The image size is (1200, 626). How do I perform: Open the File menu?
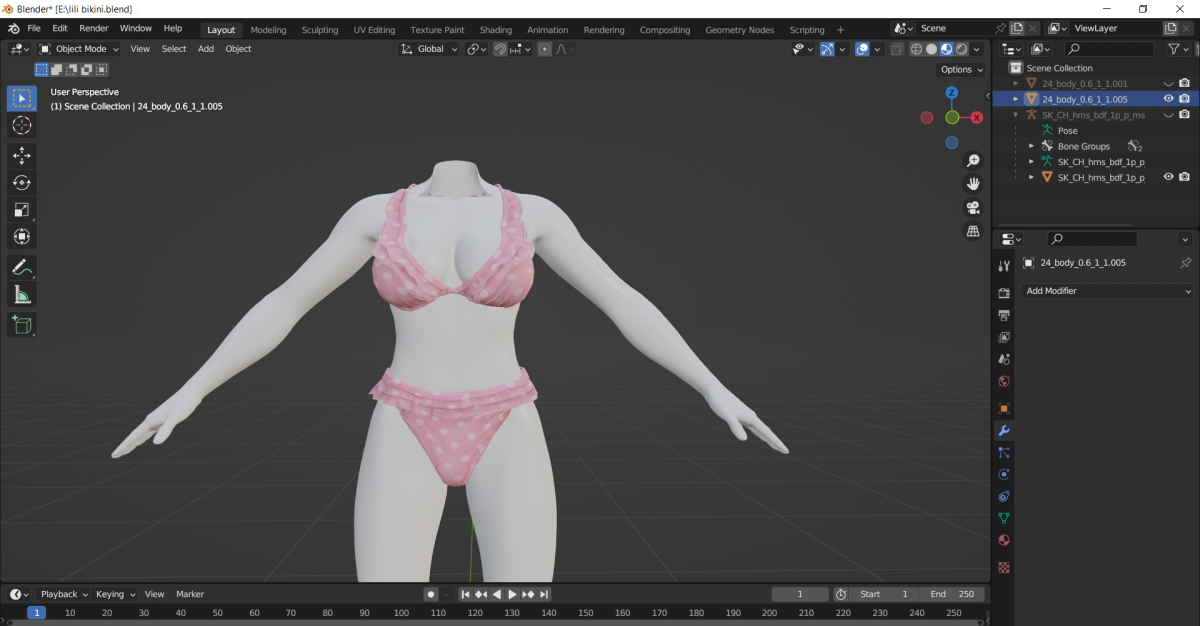point(34,29)
